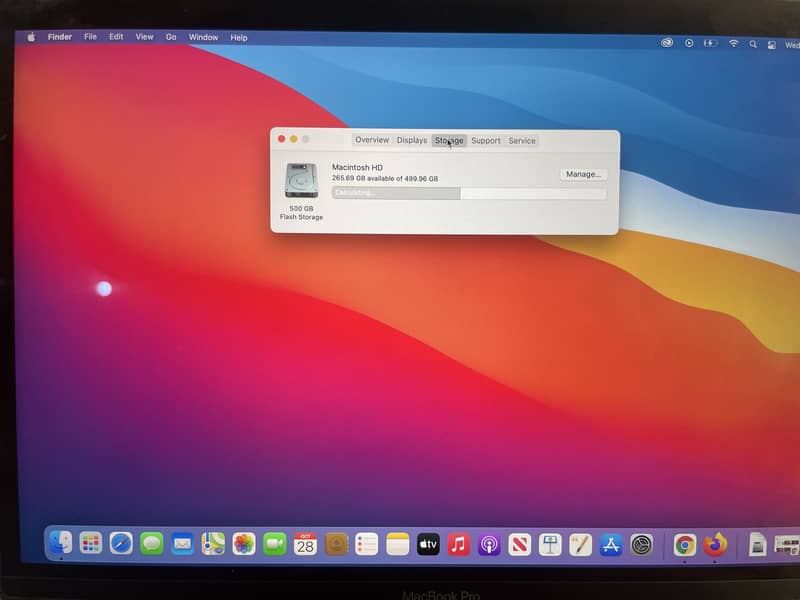This screenshot has height=600, width=800.
Task: Launch Safari from the Dock
Action: pos(121,544)
